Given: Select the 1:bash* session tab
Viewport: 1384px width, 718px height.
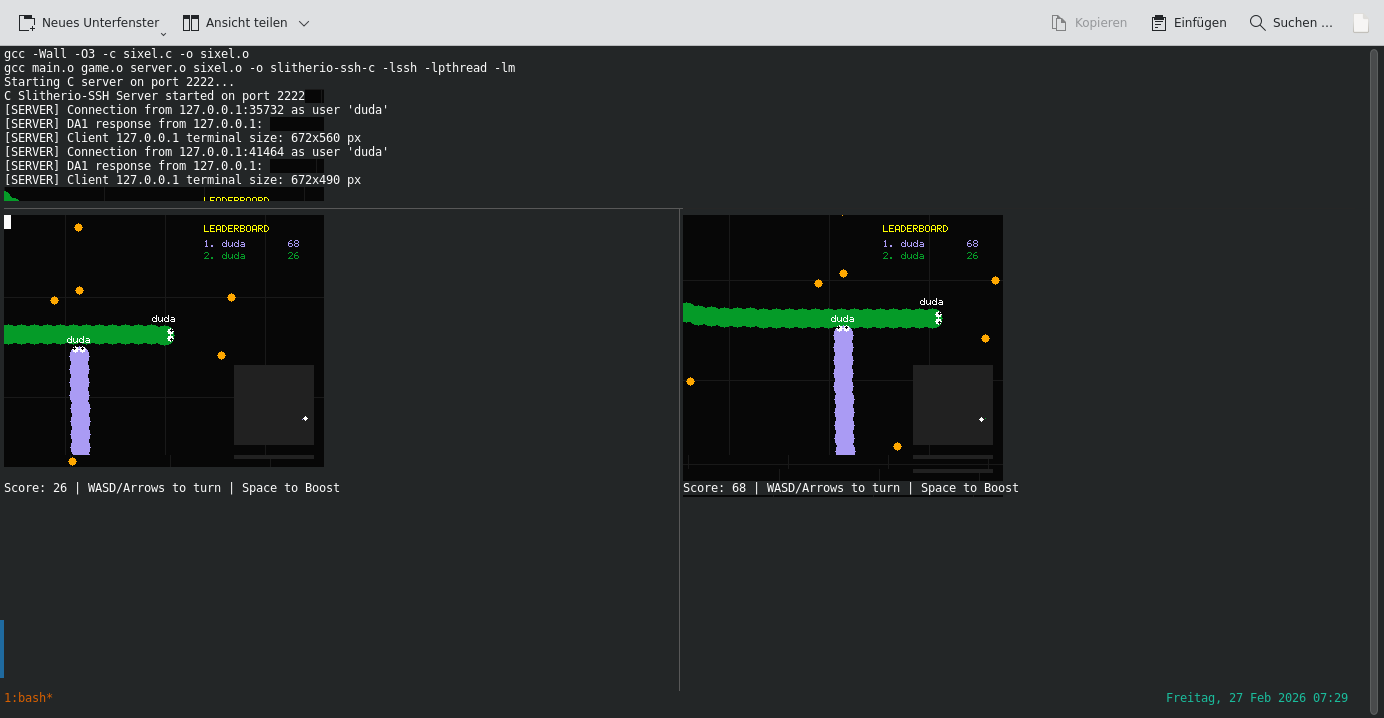Looking at the screenshot, I should (x=27, y=697).
